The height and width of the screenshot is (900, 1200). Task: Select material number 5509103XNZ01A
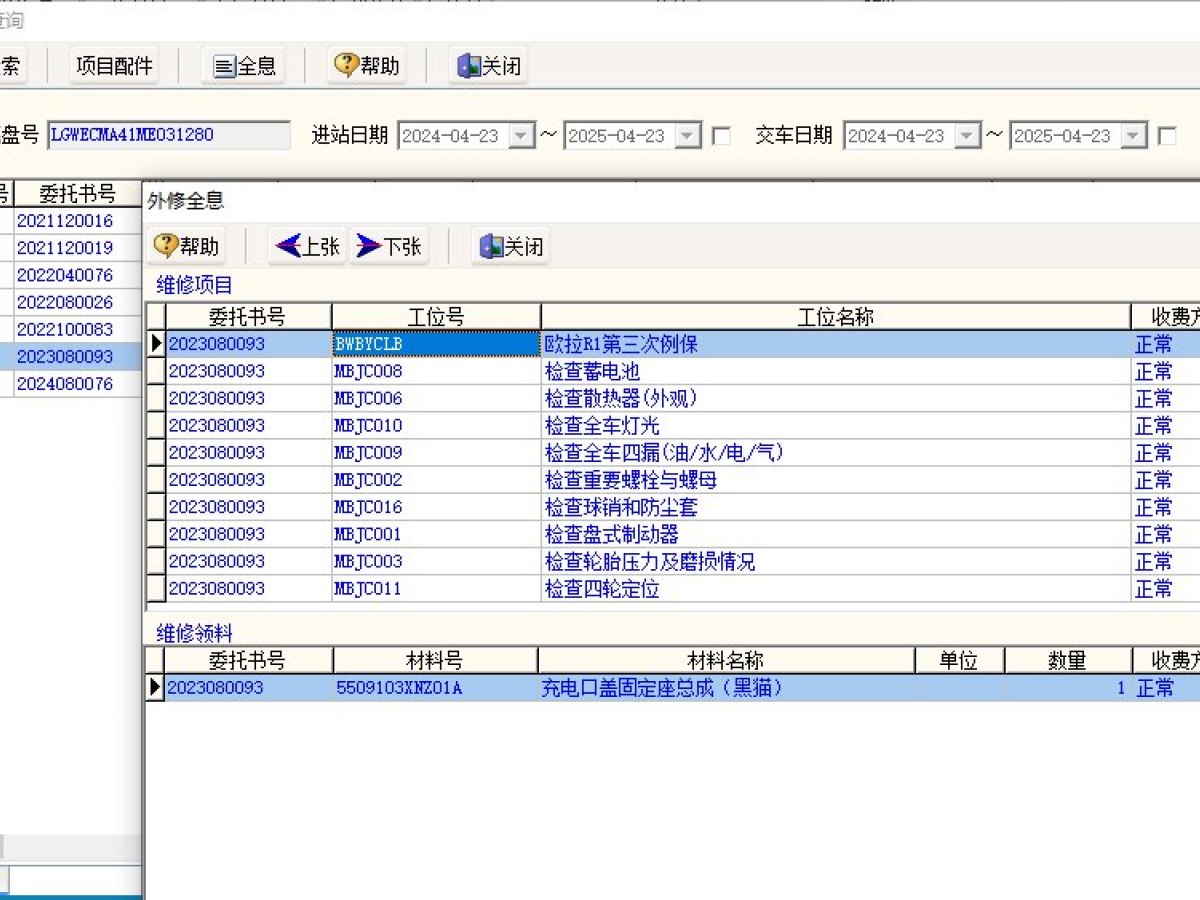tap(435, 688)
